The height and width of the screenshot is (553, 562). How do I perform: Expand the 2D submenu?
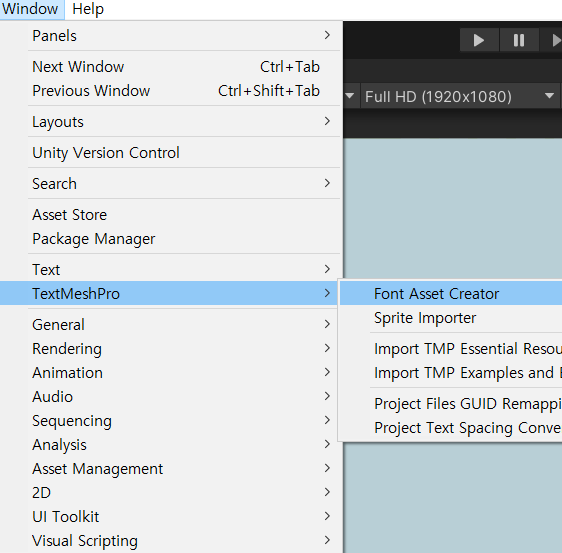[x=170, y=493]
